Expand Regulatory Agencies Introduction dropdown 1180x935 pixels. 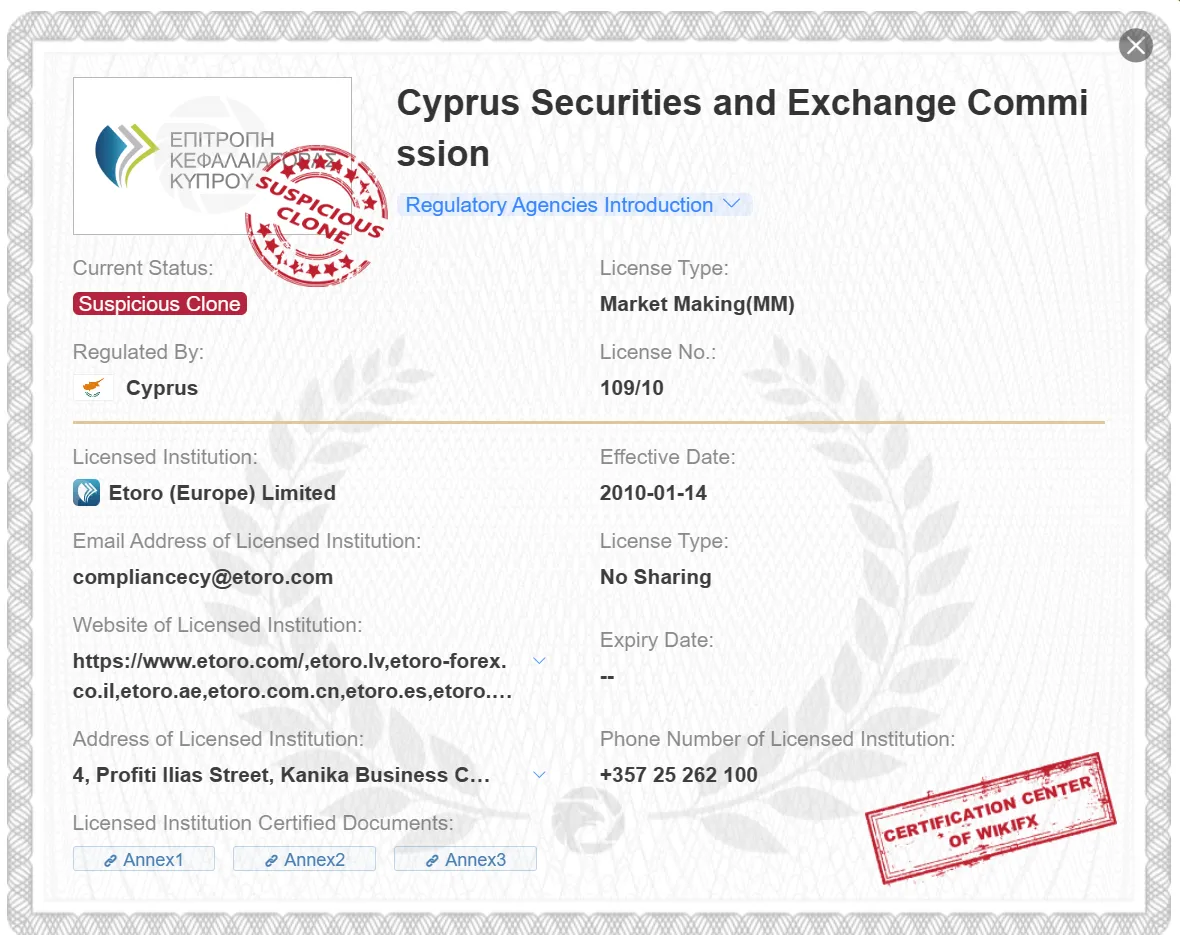[573, 205]
